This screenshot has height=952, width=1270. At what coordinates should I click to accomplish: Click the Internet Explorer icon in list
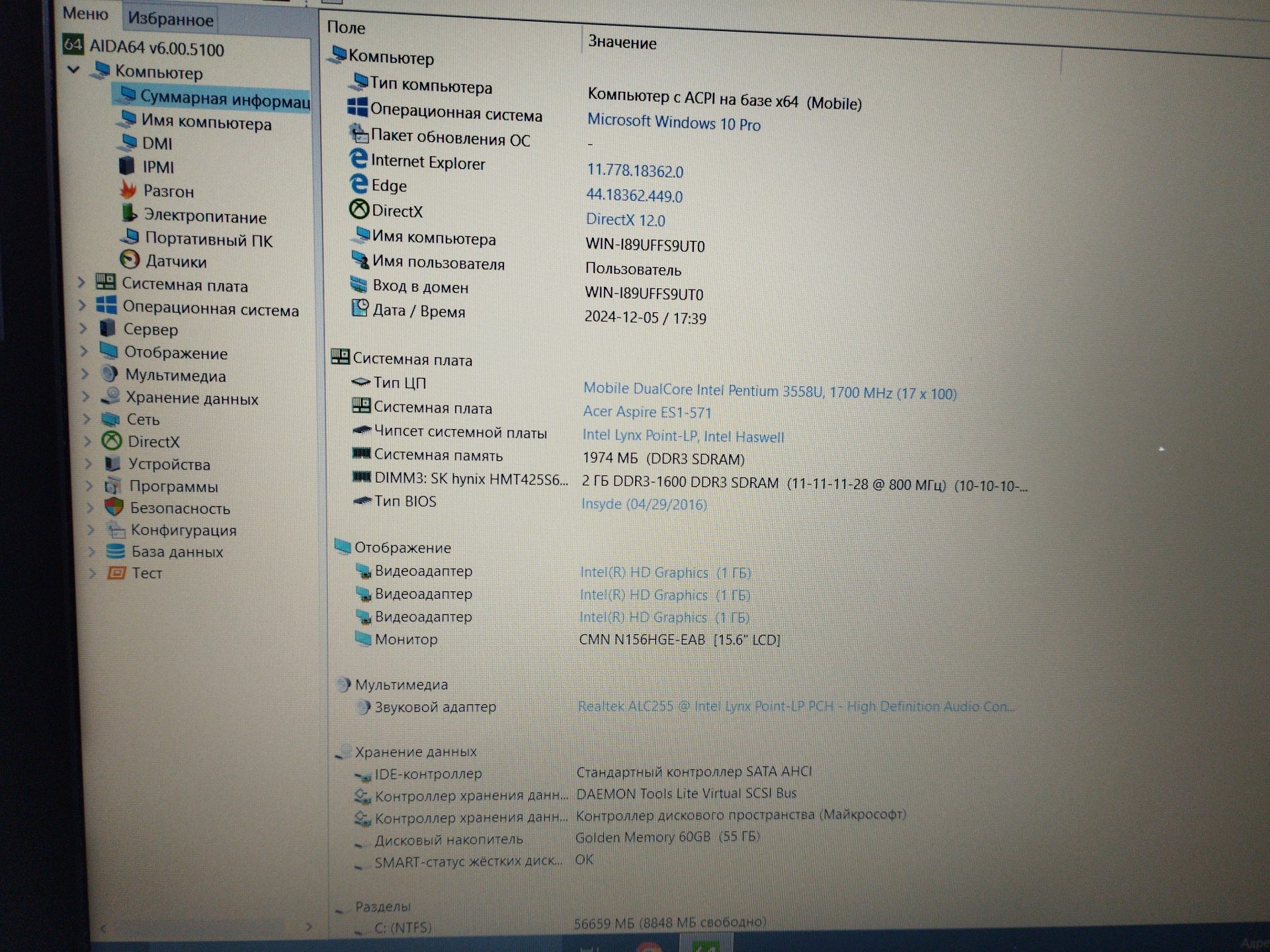click(358, 159)
